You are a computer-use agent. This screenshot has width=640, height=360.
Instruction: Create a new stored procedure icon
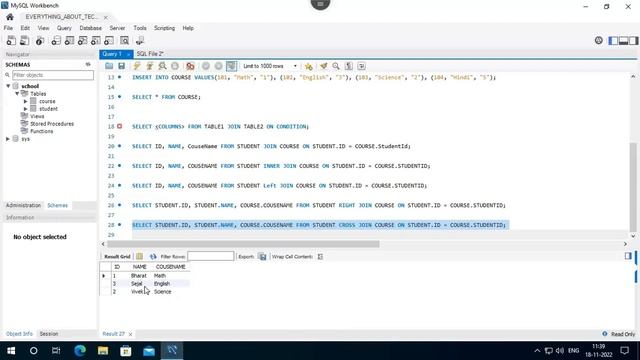tap(96, 40)
